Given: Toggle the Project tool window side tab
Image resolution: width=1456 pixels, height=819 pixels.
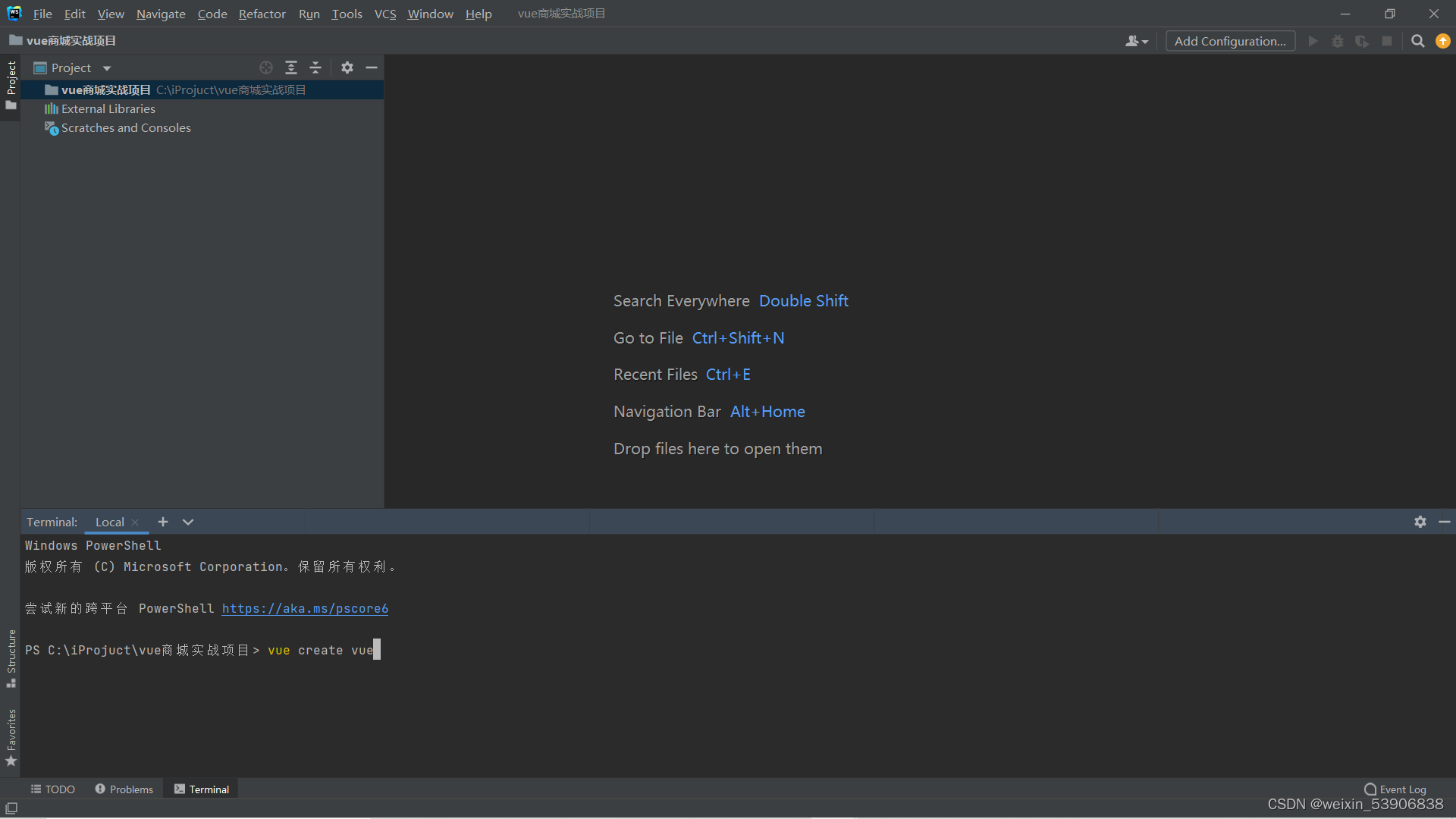Looking at the screenshot, I should click(x=11, y=85).
